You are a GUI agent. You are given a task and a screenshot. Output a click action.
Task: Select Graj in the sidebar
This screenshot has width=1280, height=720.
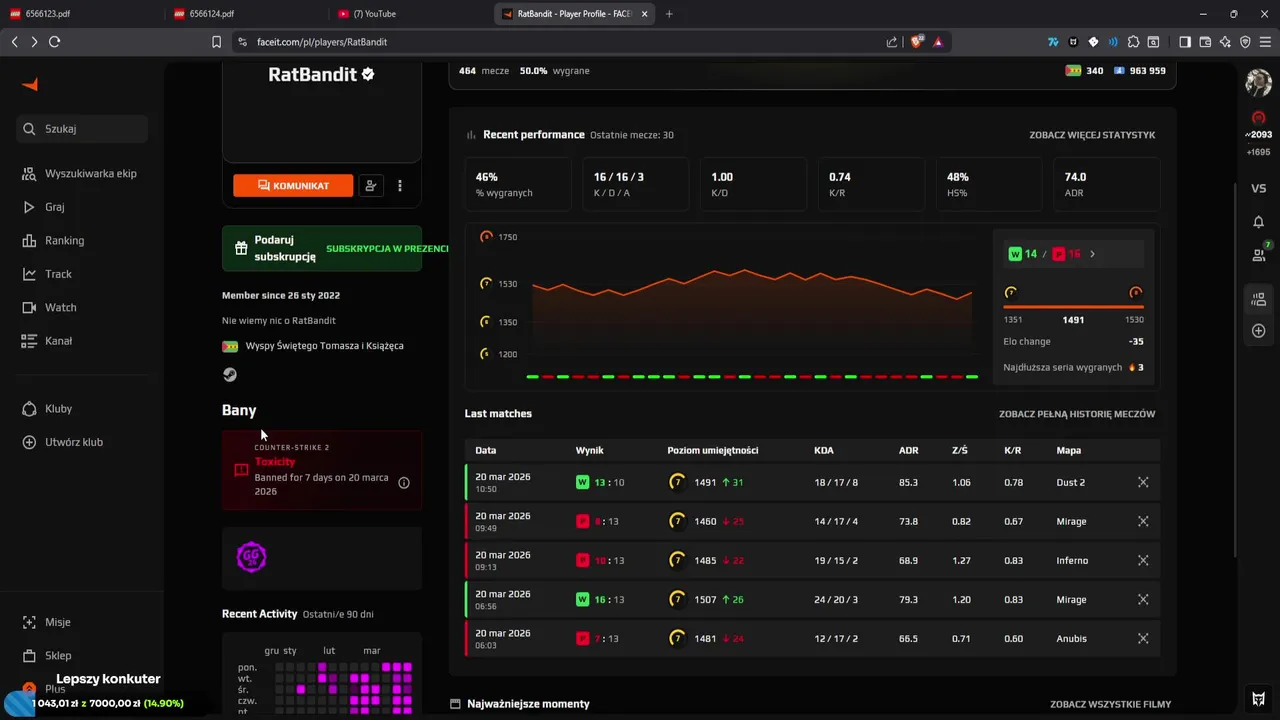pos(43,207)
